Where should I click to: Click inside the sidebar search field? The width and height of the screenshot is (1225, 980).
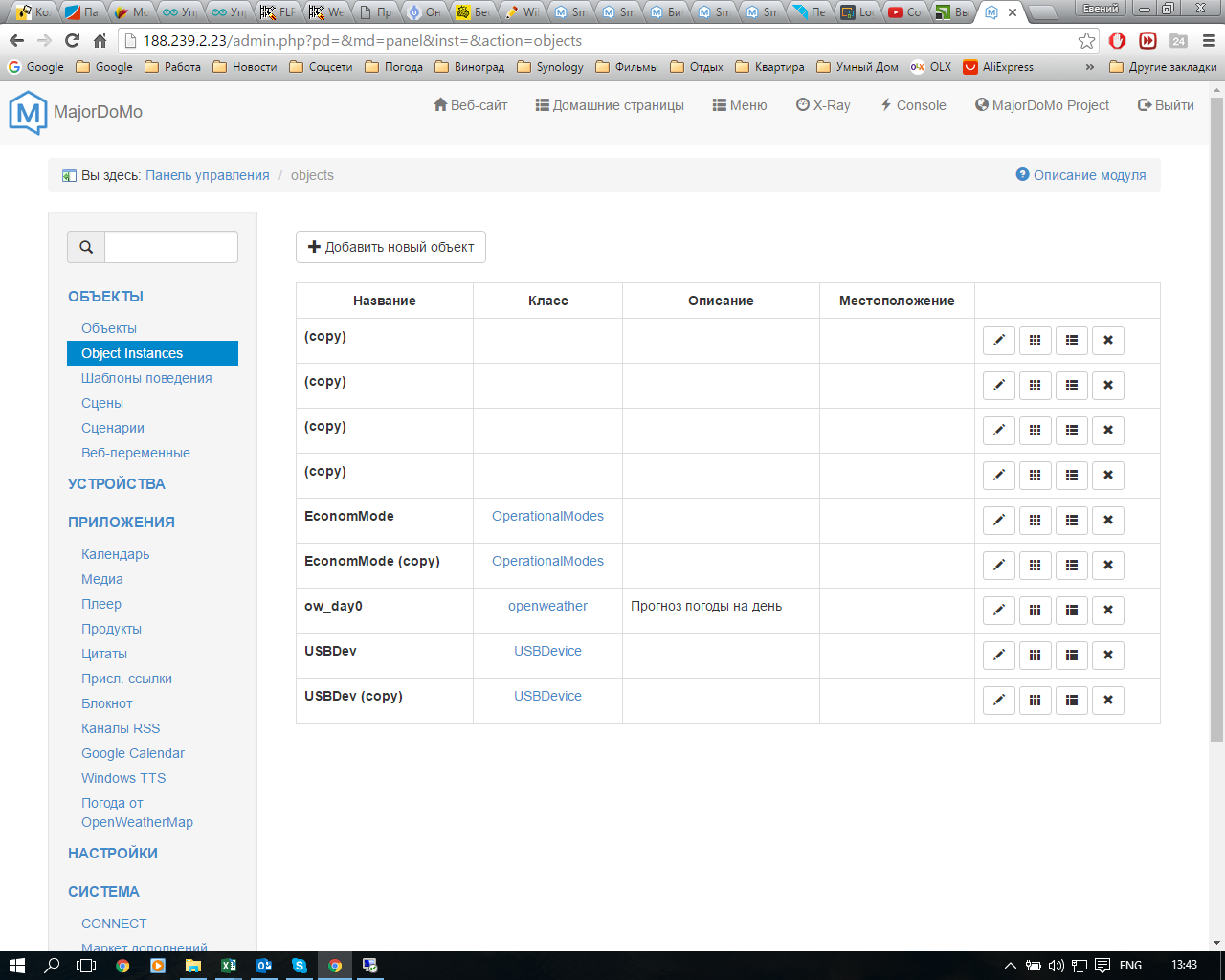point(170,247)
